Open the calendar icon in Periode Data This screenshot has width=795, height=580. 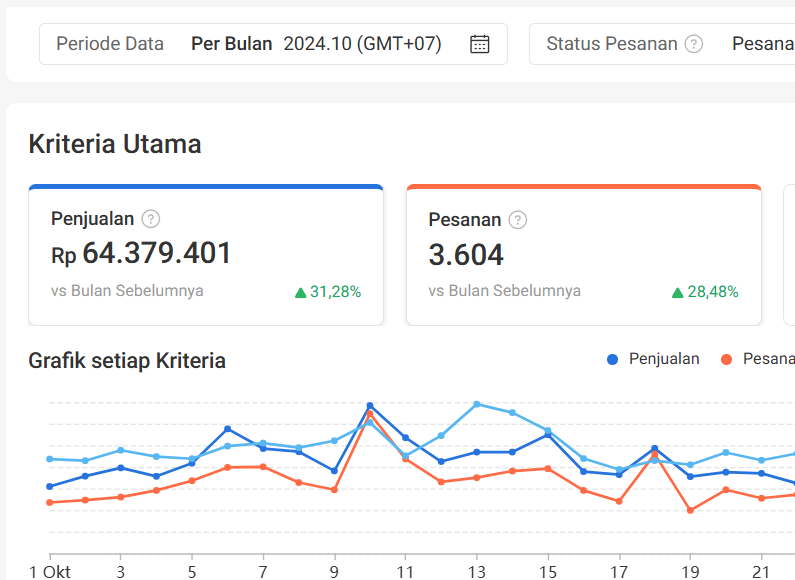479,44
